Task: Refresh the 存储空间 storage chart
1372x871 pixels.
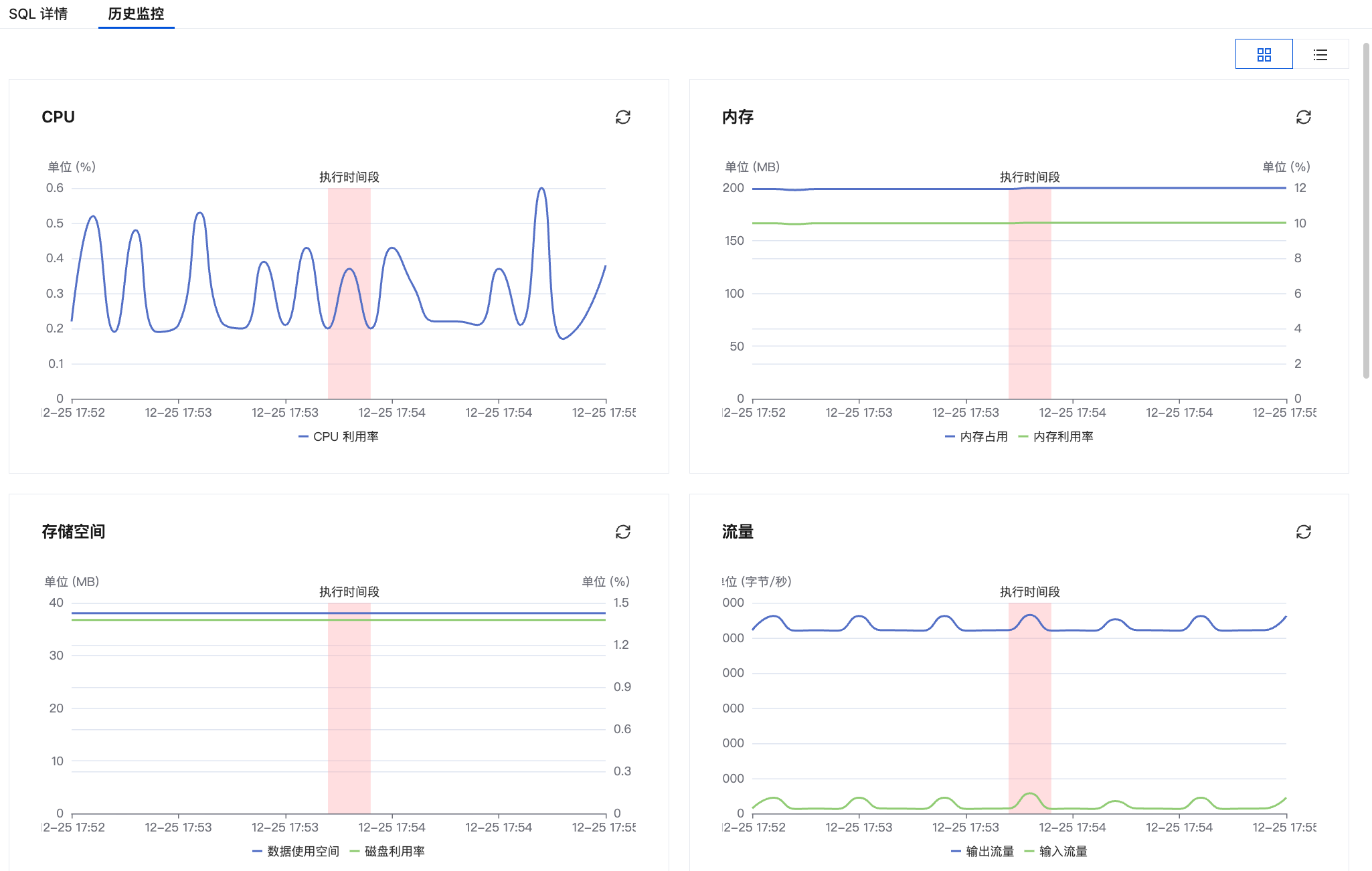Action: coord(622,532)
